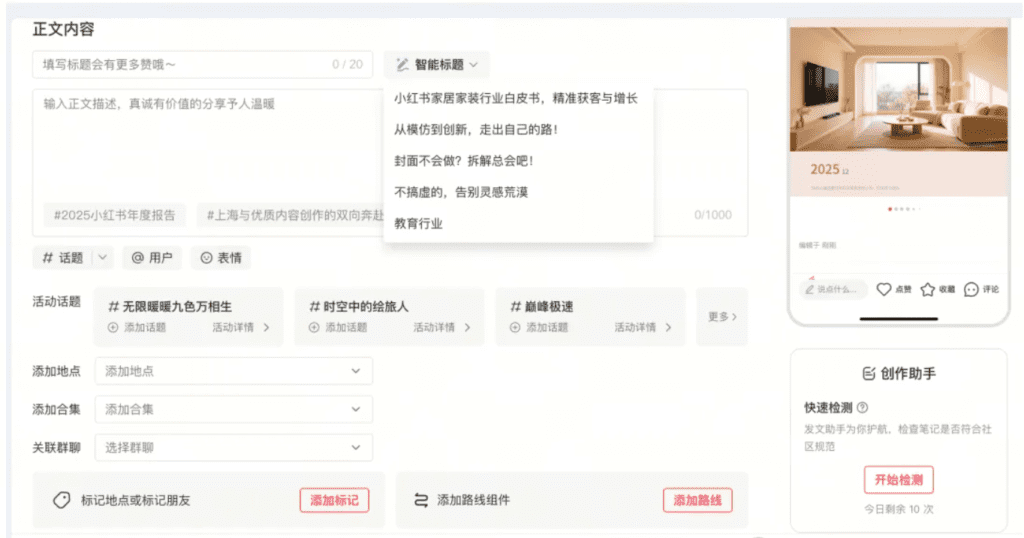Click the title input field 填写标题

185,65
